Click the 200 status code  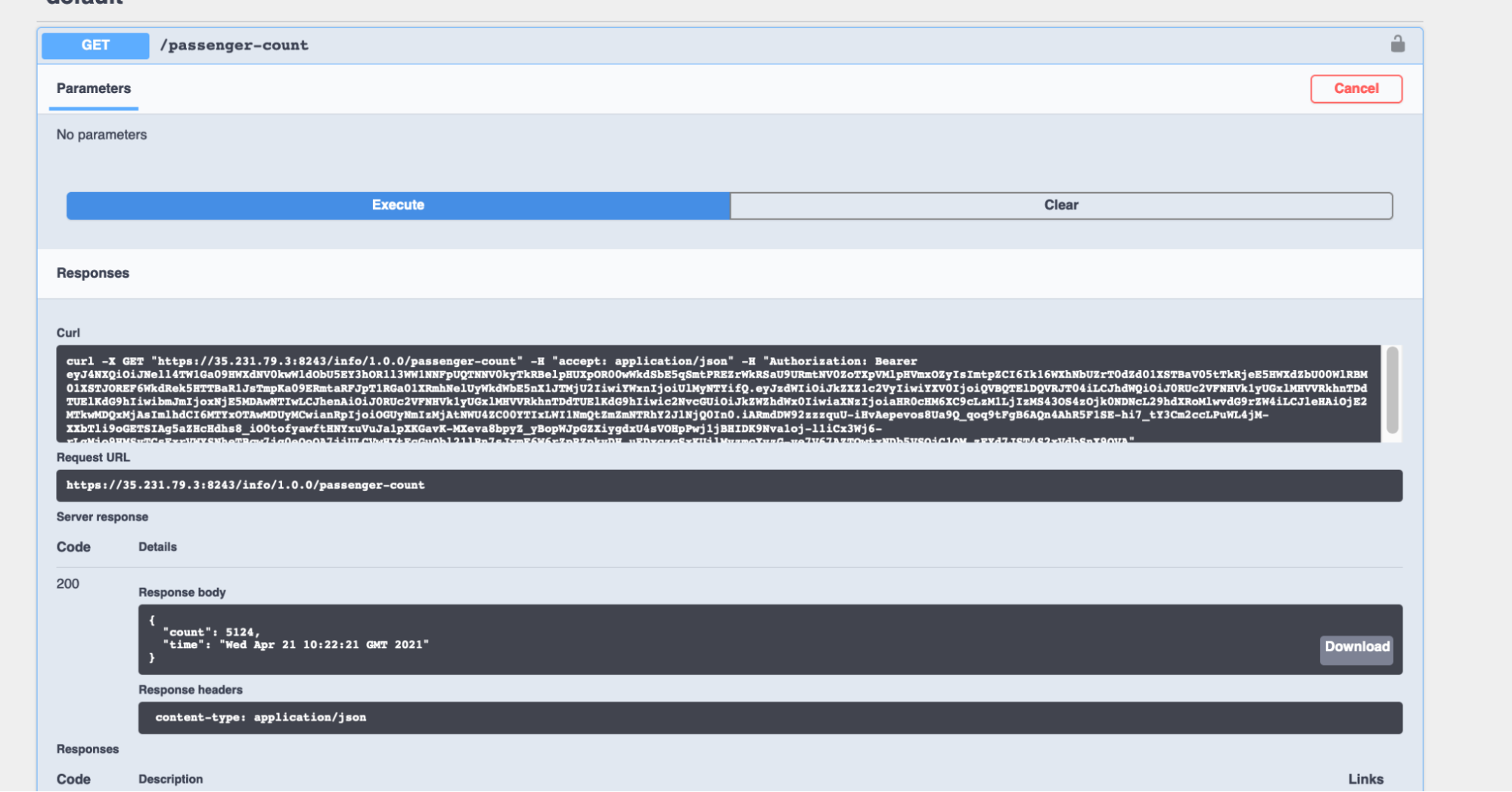(68, 584)
